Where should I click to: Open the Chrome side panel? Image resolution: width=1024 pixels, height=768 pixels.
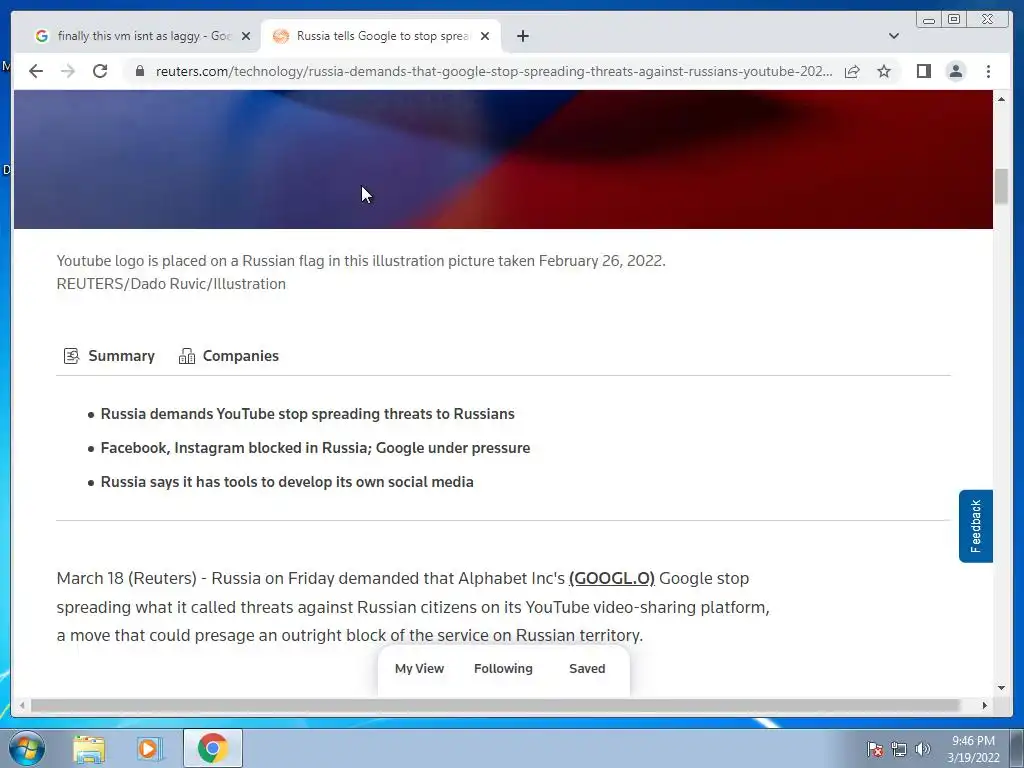pyautogui.click(x=923, y=71)
